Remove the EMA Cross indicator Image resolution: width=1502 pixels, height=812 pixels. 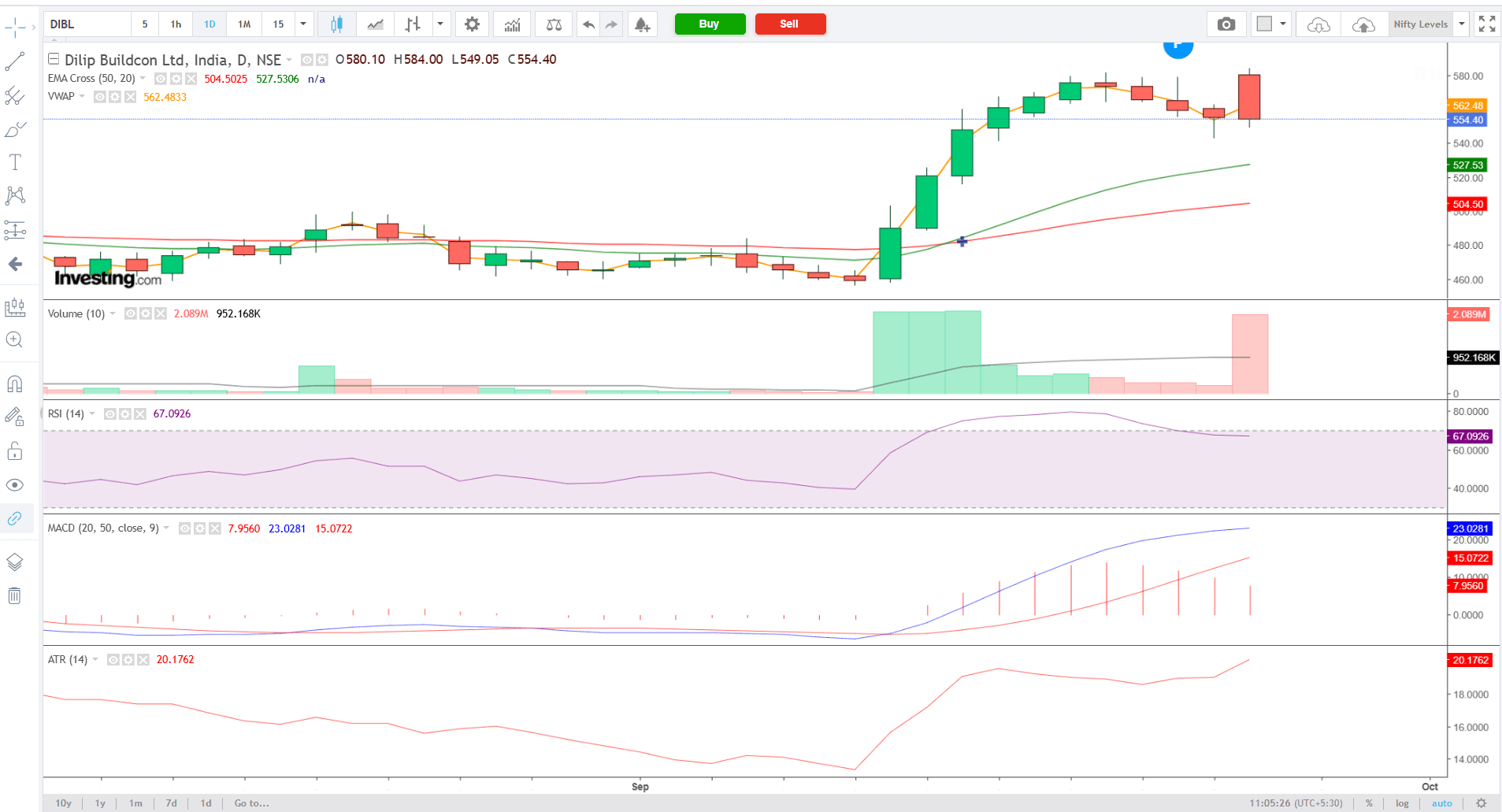(x=191, y=79)
